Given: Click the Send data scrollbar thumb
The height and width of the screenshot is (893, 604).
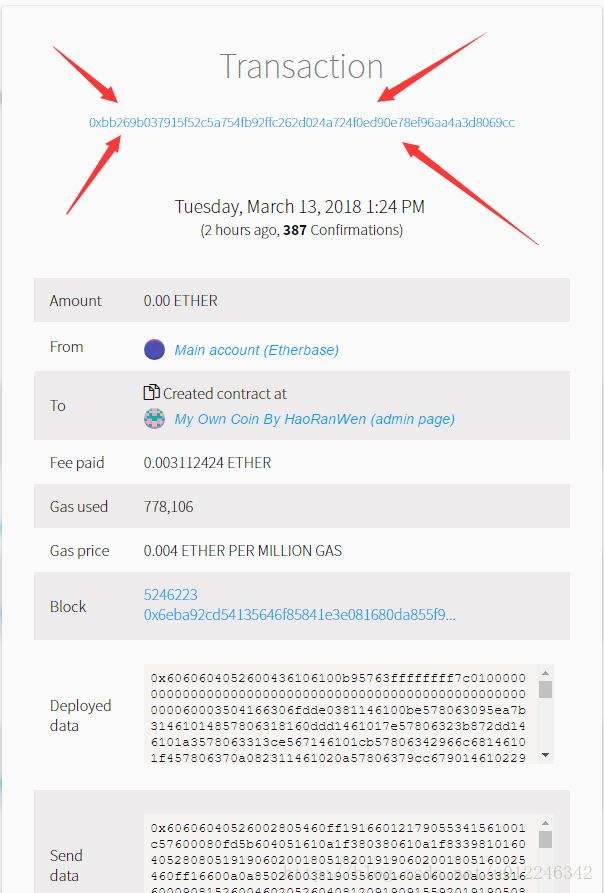Looking at the screenshot, I should tap(545, 839).
